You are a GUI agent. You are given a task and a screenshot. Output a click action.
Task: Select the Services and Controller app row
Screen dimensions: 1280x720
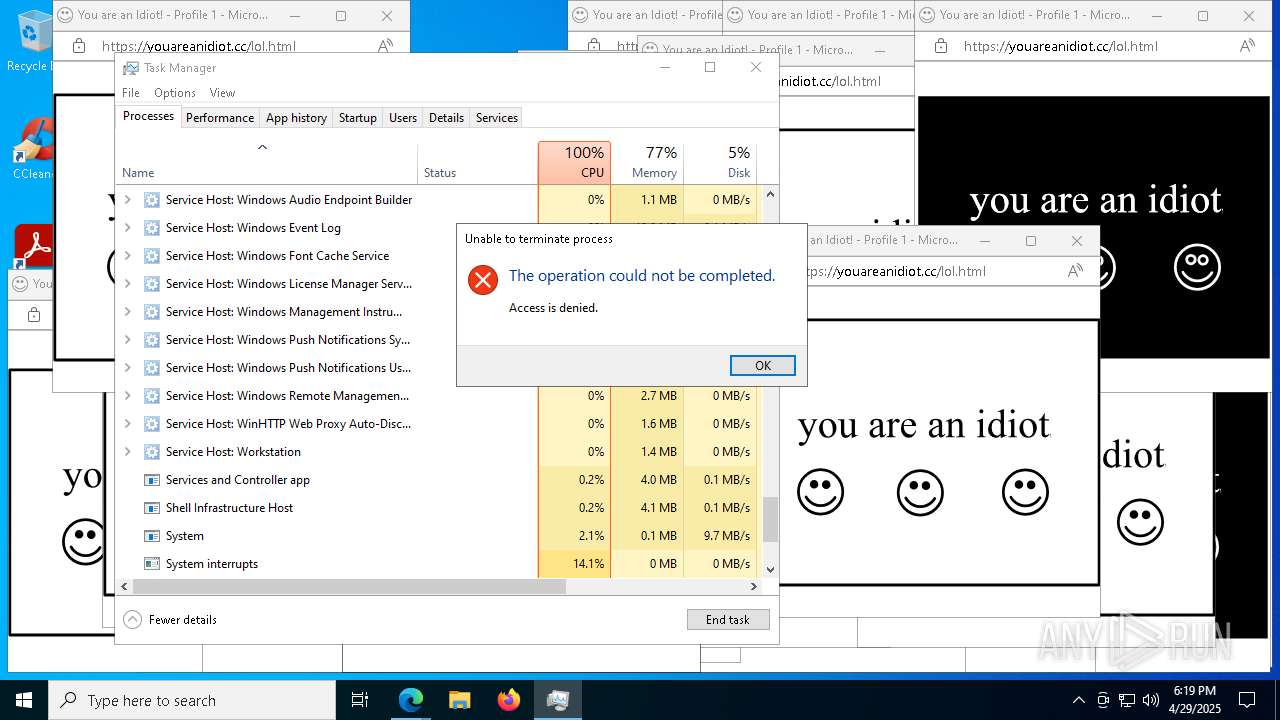[x=439, y=480]
